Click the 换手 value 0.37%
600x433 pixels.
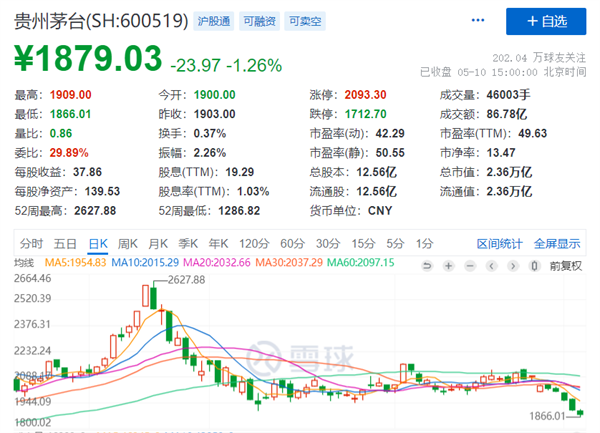[210, 133]
